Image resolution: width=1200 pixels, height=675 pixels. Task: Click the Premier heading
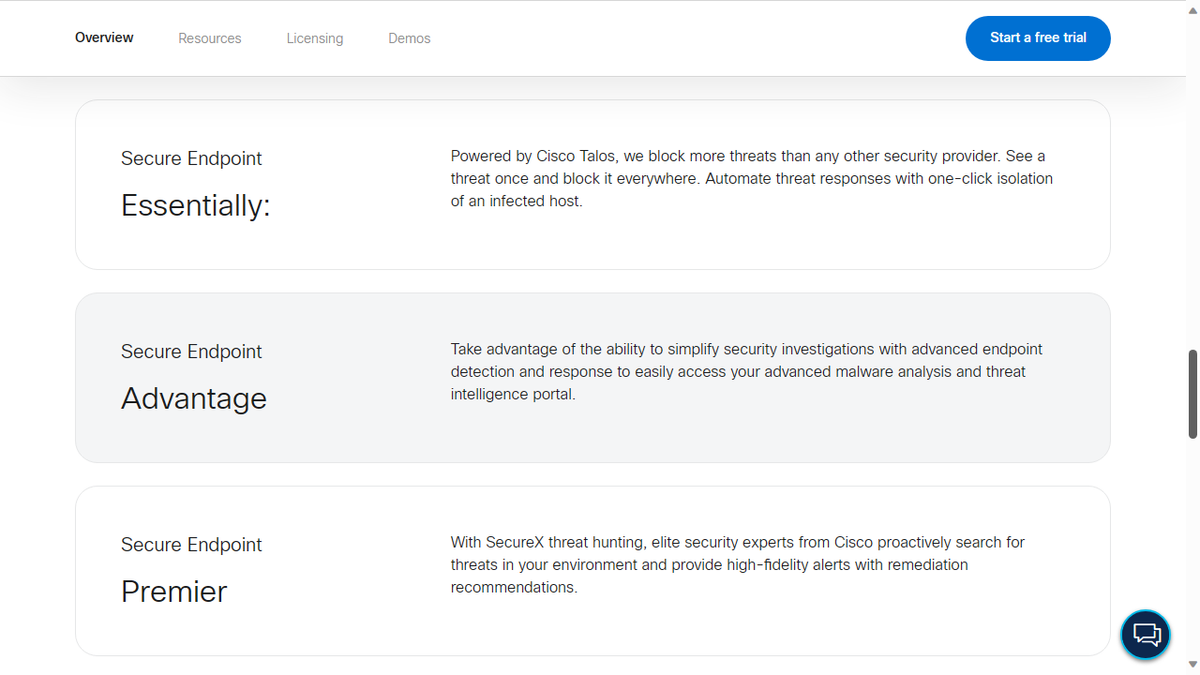coord(174,591)
